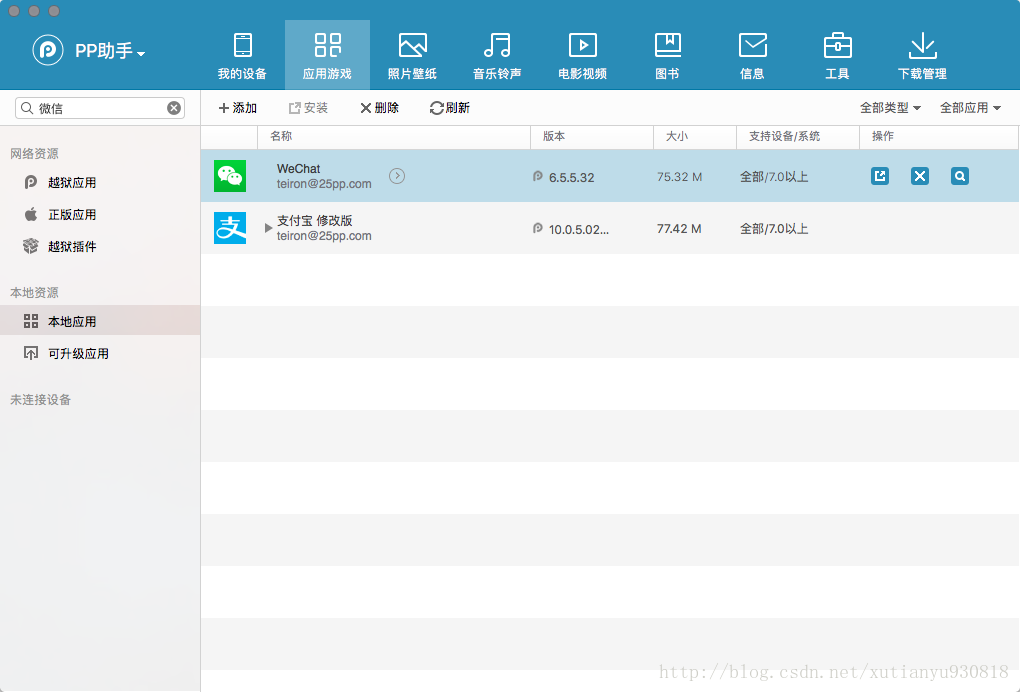
Task: Click the WeChat name text
Action: coord(299,168)
